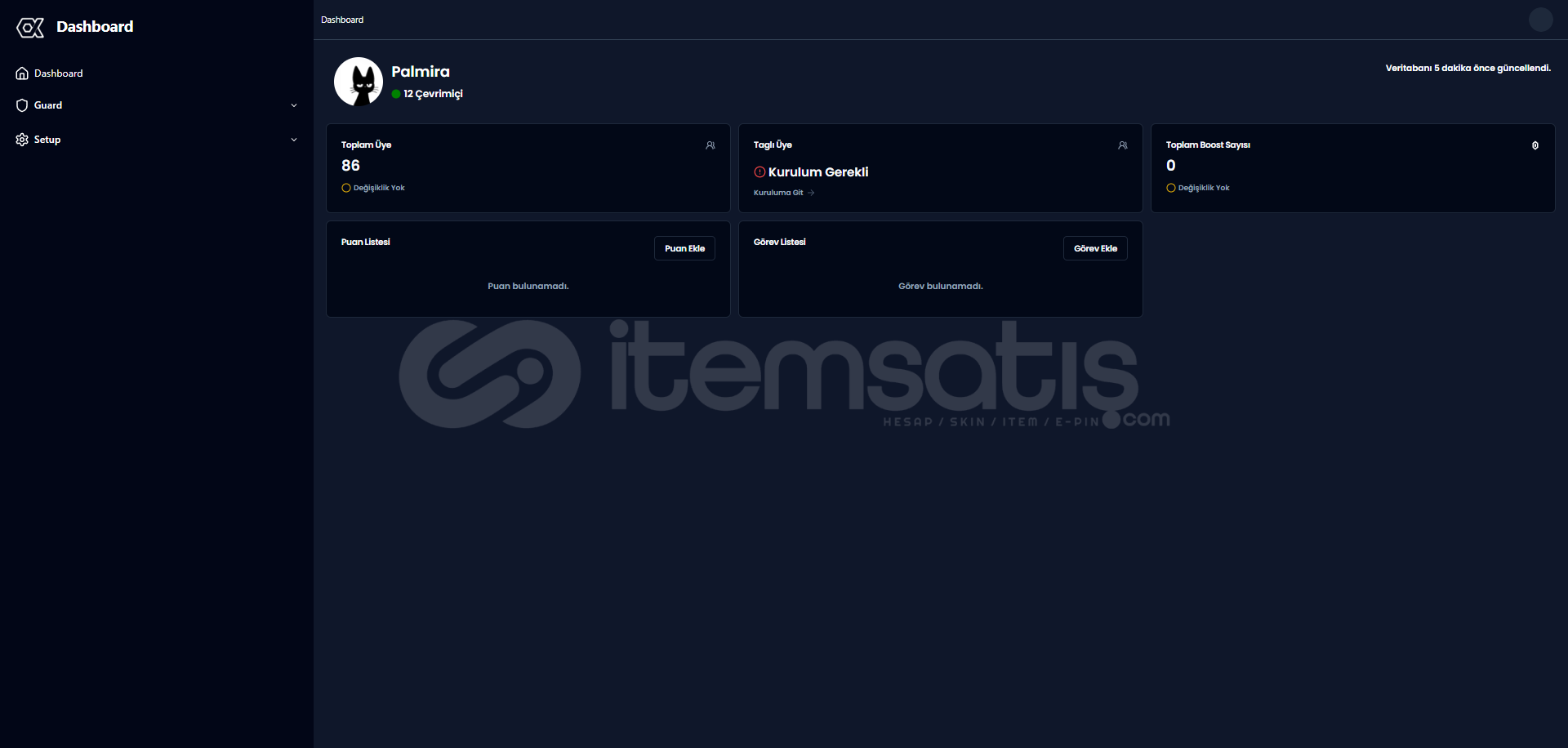Expand the Setup menu chevron
Image resolution: width=1568 pixels, height=748 pixels.
click(x=294, y=140)
